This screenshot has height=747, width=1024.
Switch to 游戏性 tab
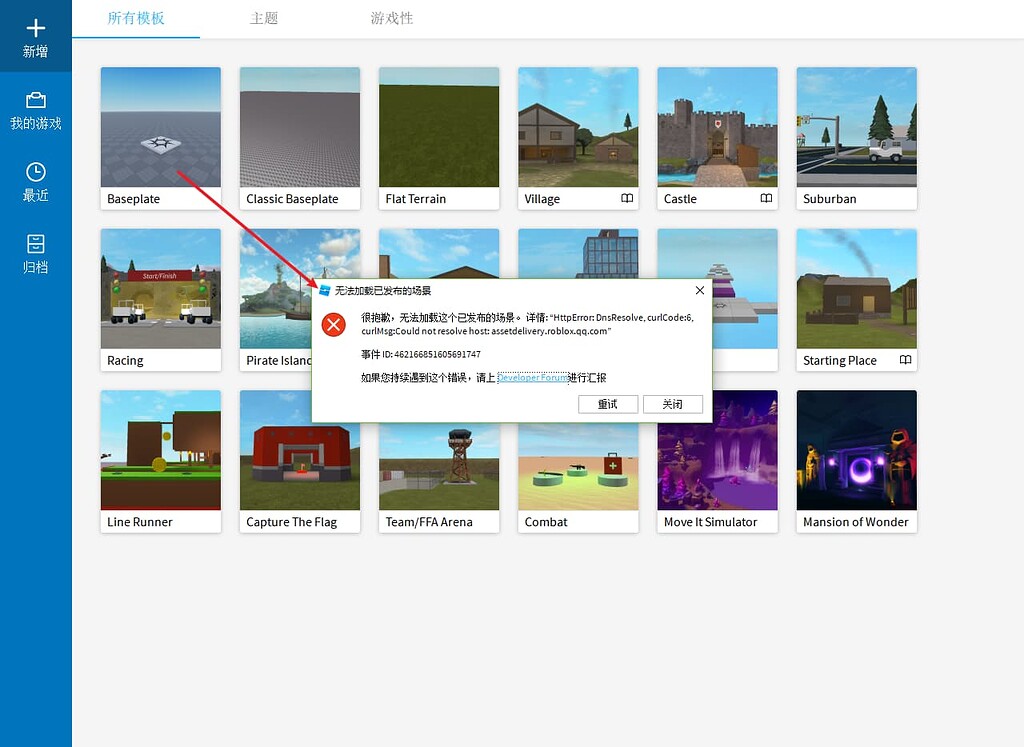click(x=391, y=19)
